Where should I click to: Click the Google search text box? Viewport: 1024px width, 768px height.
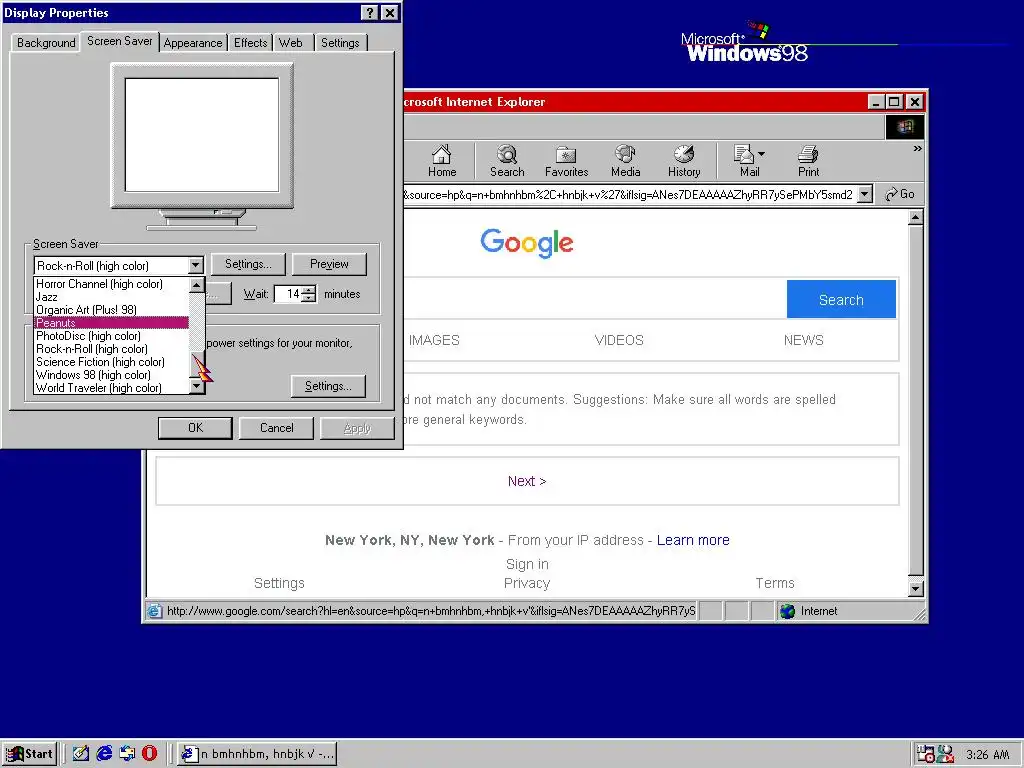[594, 299]
